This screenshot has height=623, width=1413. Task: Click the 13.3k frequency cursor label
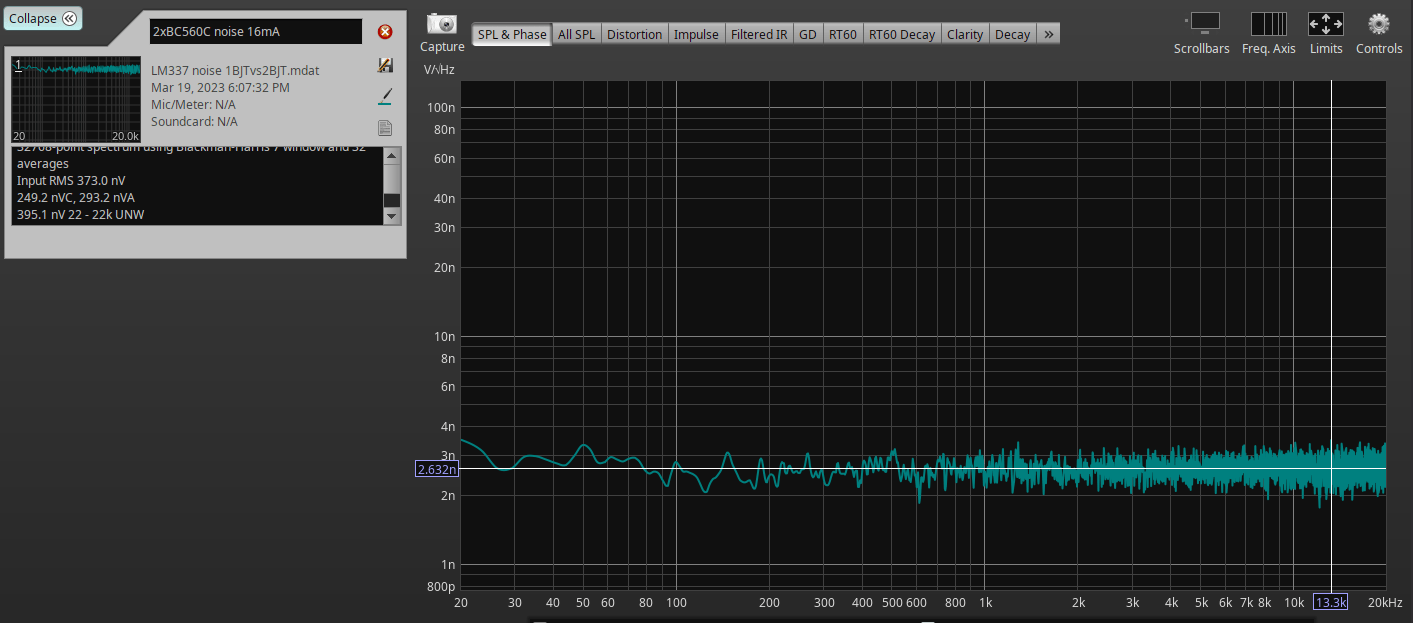click(1331, 602)
